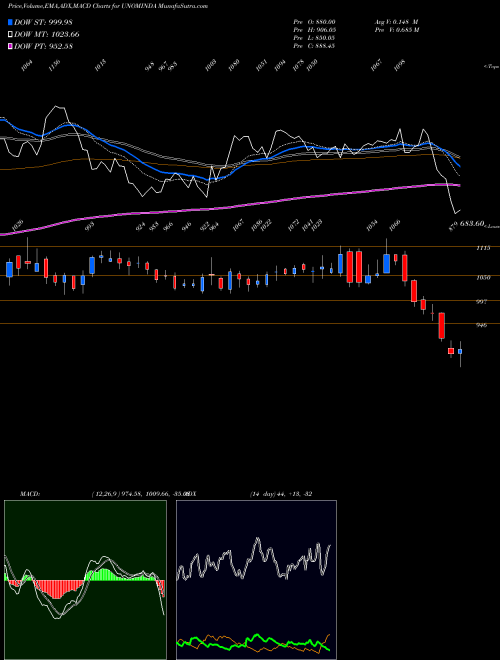Click the 946 price level label

[x=481, y=325]
